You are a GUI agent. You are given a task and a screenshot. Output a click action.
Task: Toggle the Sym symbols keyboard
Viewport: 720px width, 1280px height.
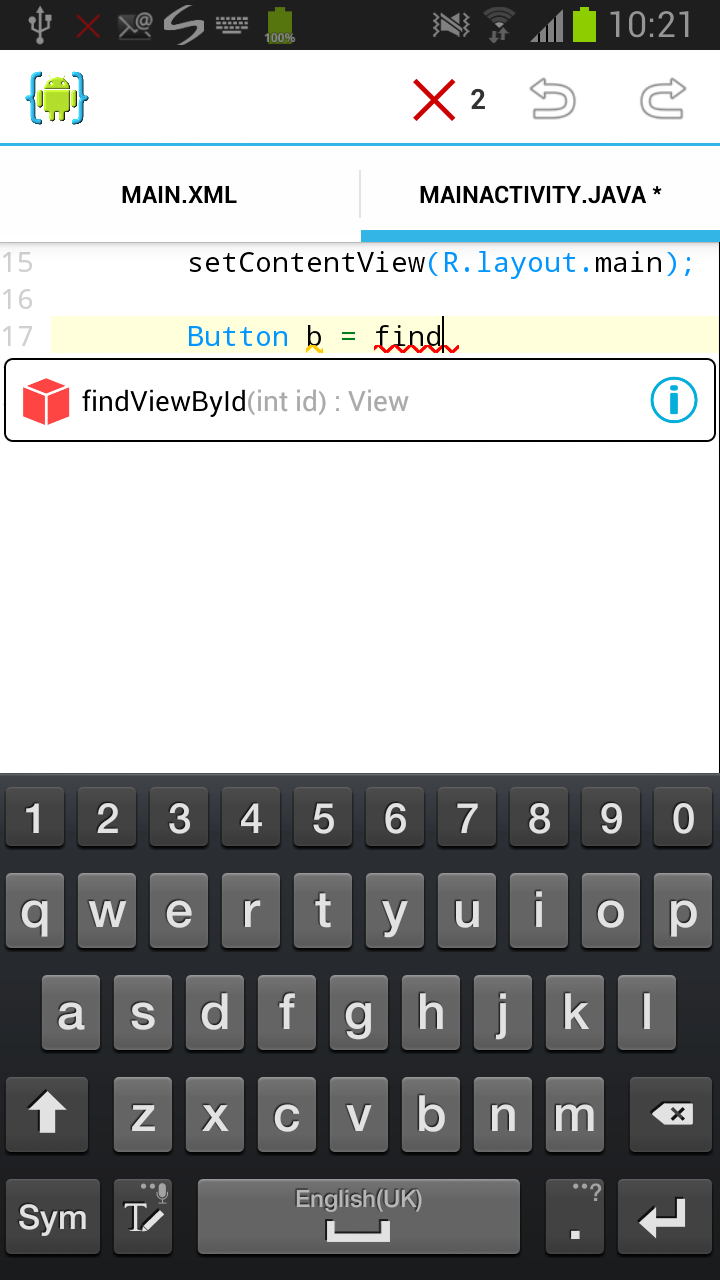pyautogui.click(x=53, y=1216)
